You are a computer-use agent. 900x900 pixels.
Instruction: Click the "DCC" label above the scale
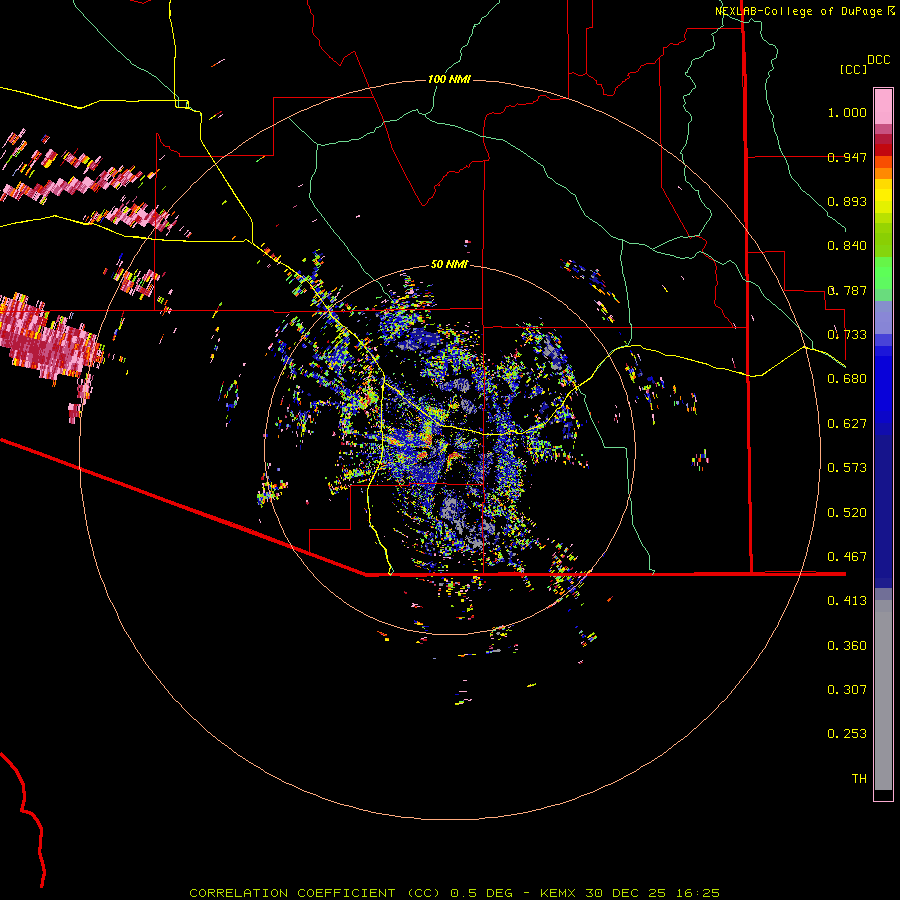[x=879, y=60]
